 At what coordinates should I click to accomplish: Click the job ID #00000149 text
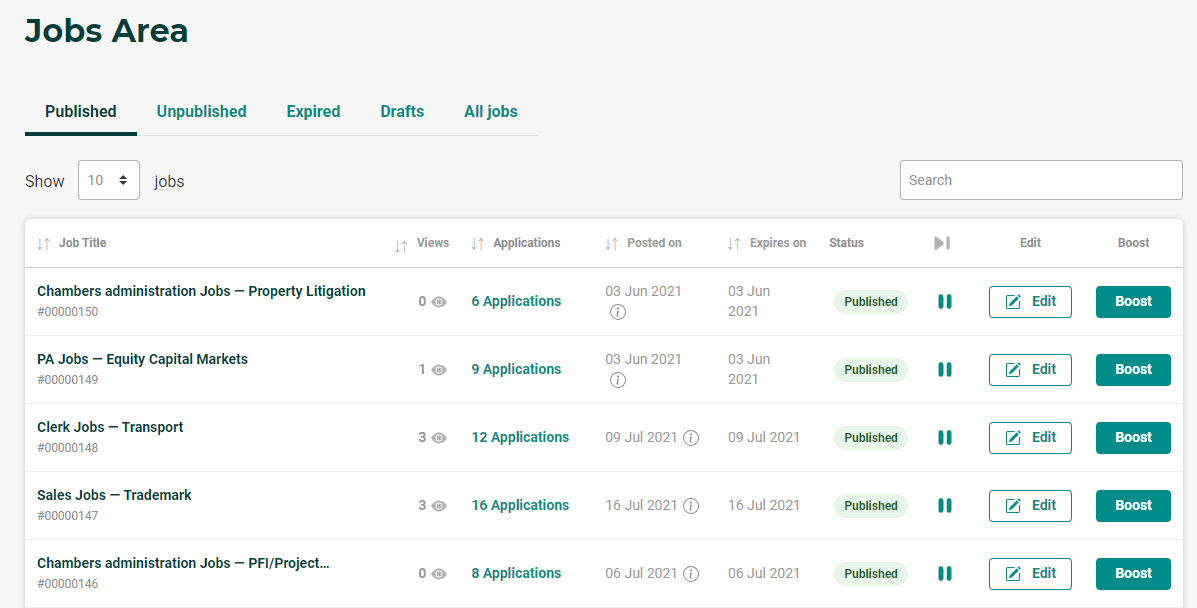click(x=68, y=380)
